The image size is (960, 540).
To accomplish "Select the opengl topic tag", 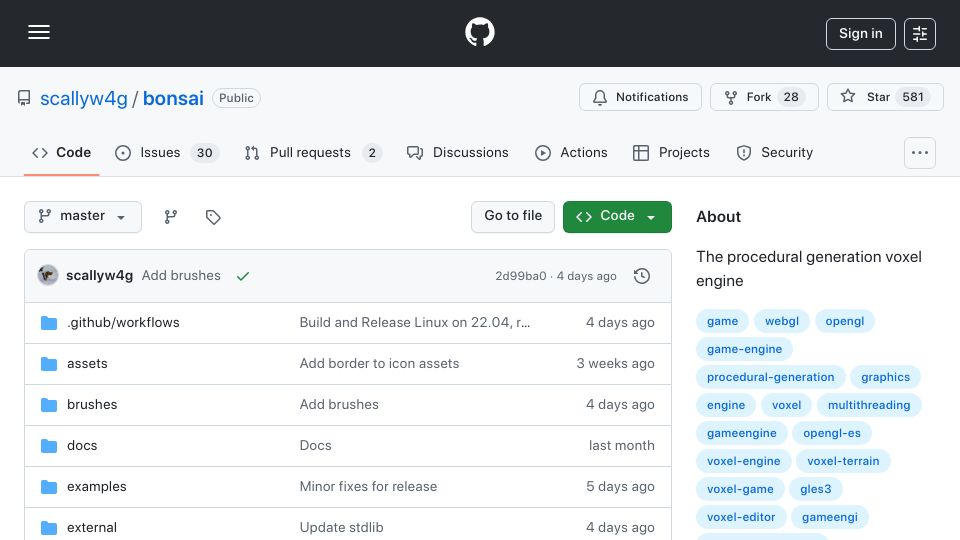I will click(844, 321).
